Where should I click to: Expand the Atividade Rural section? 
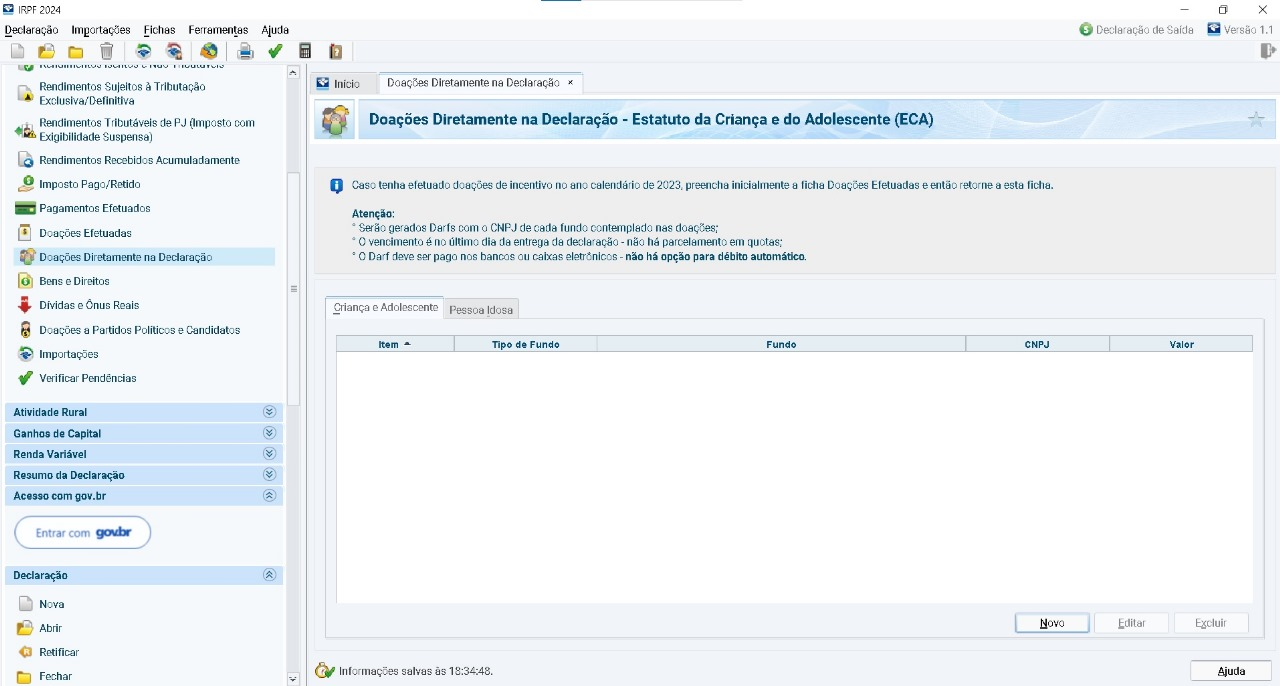pyautogui.click(x=269, y=412)
